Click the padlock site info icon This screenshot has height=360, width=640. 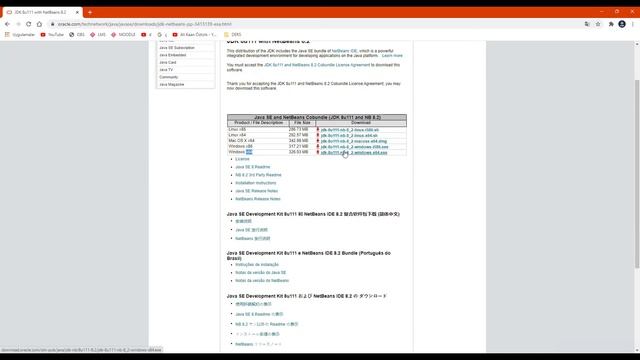[52, 24]
